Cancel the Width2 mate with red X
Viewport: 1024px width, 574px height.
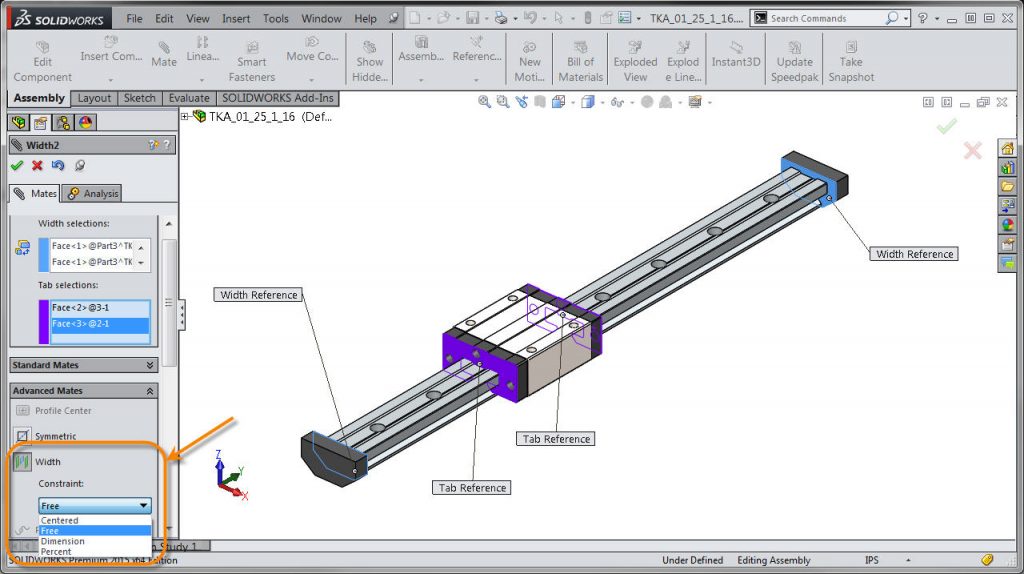pyautogui.click(x=37, y=166)
